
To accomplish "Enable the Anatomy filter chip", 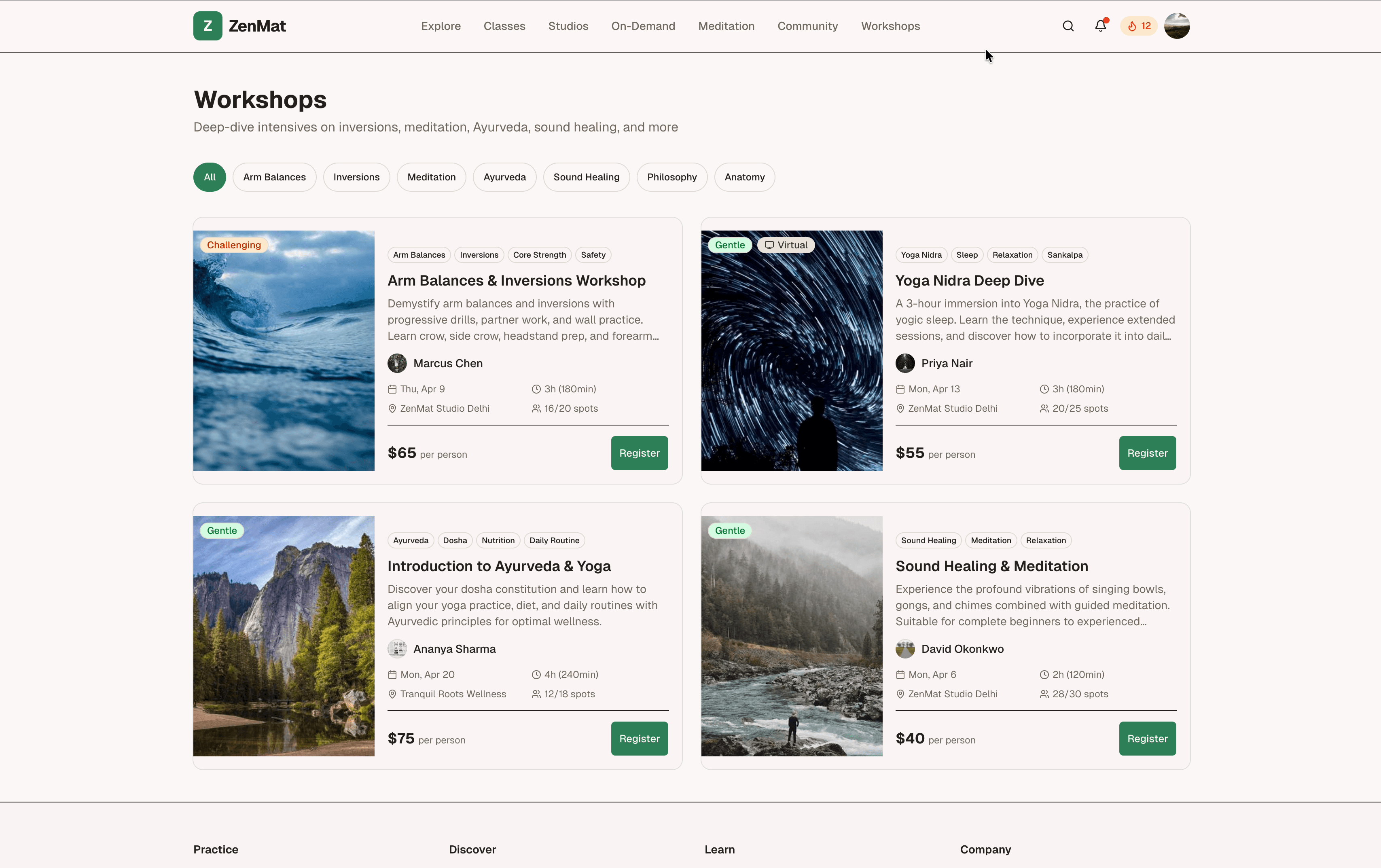I will coord(744,177).
